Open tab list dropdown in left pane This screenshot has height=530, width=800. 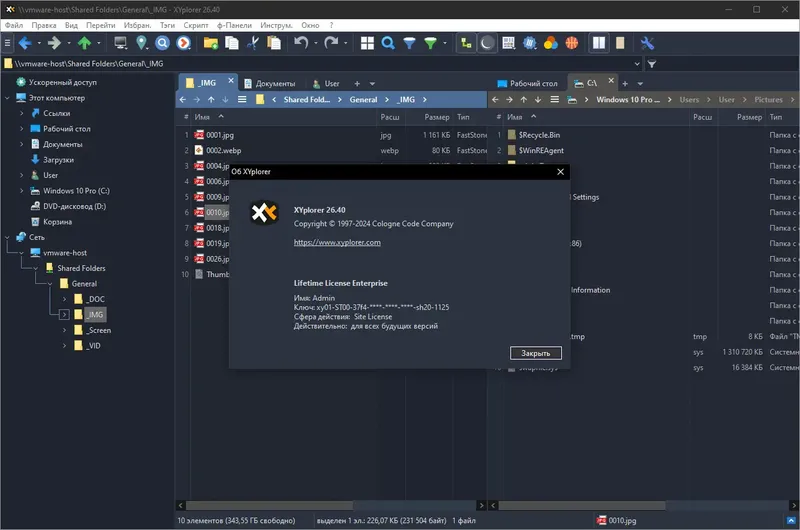click(372, 84)
